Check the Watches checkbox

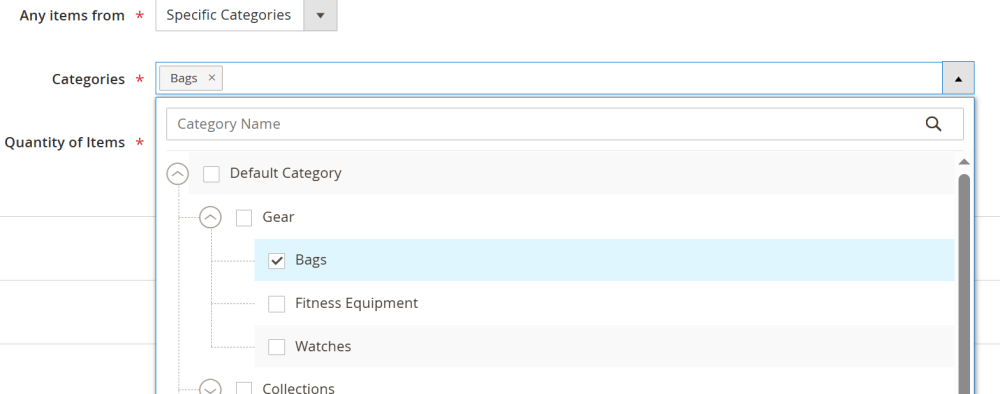[x=276, y=347]
